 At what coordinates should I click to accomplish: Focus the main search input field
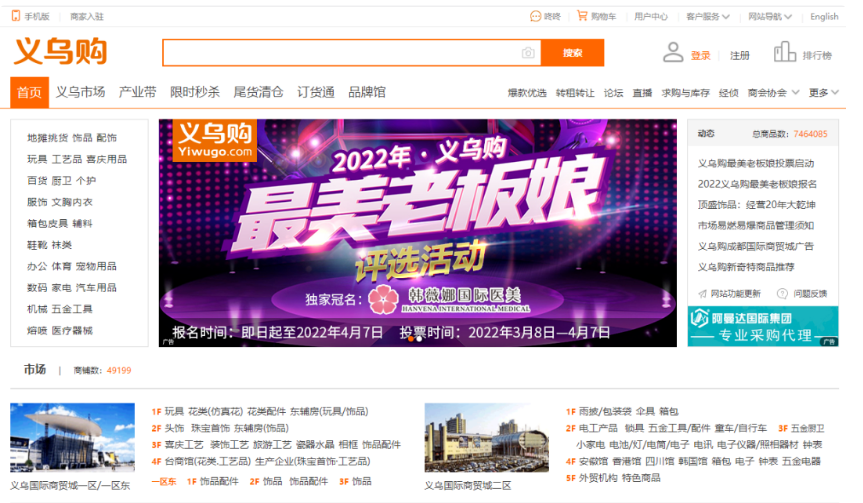point(340,53)
